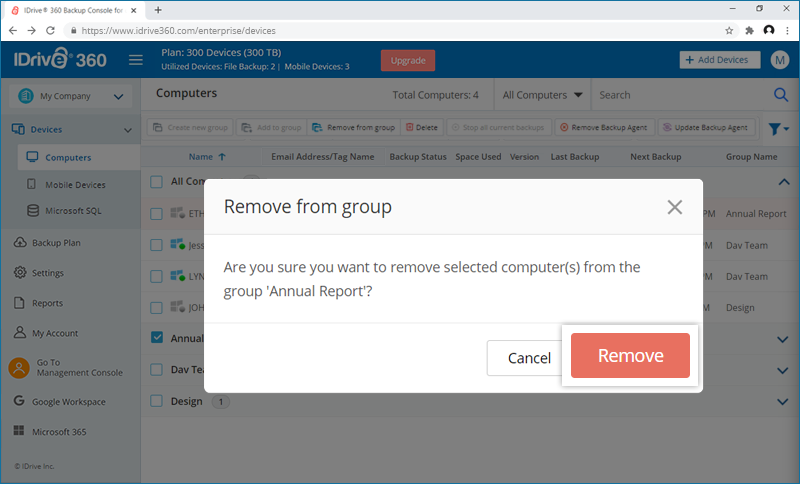800x484 pixels.
Task: Cancel the Remove from group dialog
Action: coord(526,358)
